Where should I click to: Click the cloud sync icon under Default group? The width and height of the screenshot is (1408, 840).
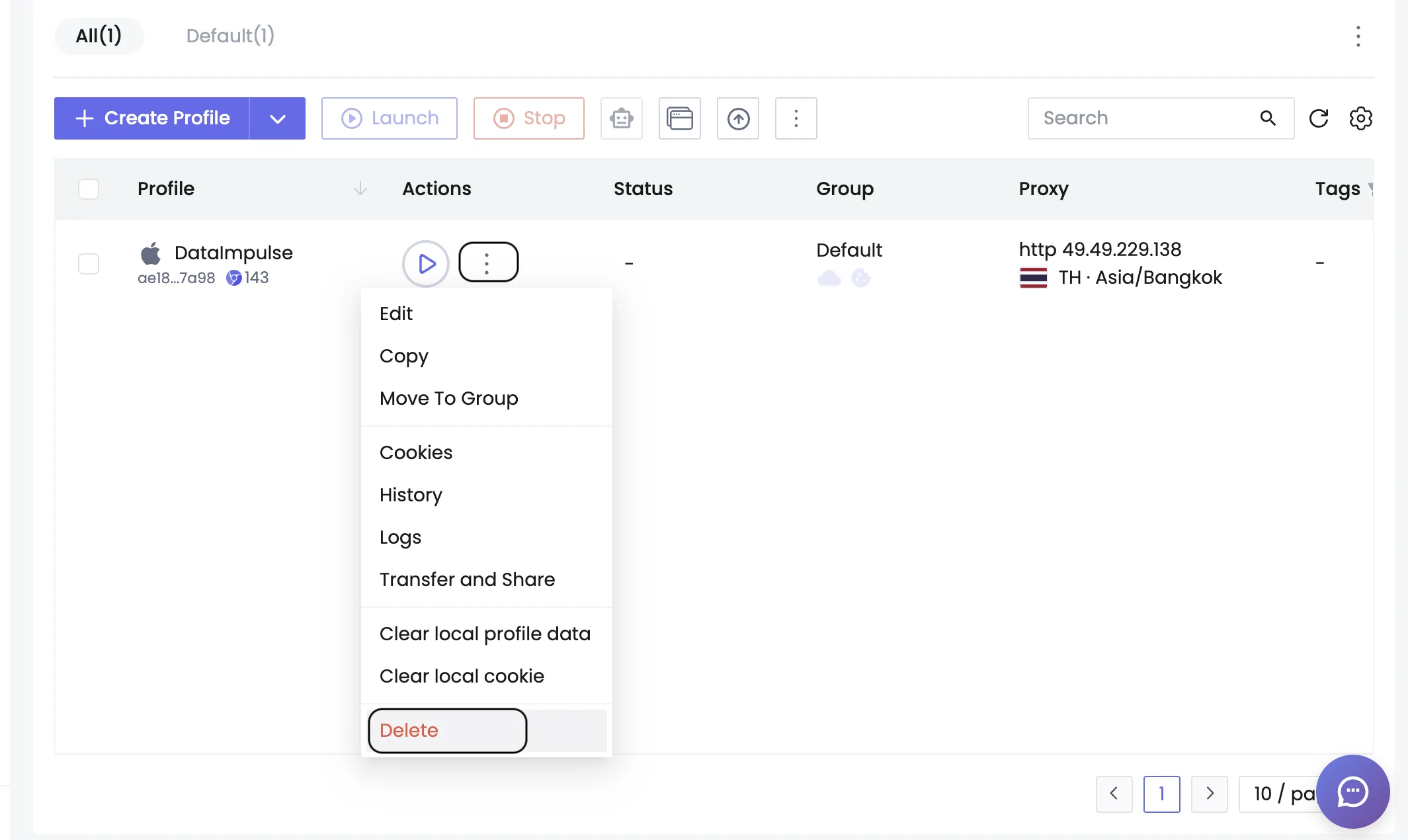(829, 278)
